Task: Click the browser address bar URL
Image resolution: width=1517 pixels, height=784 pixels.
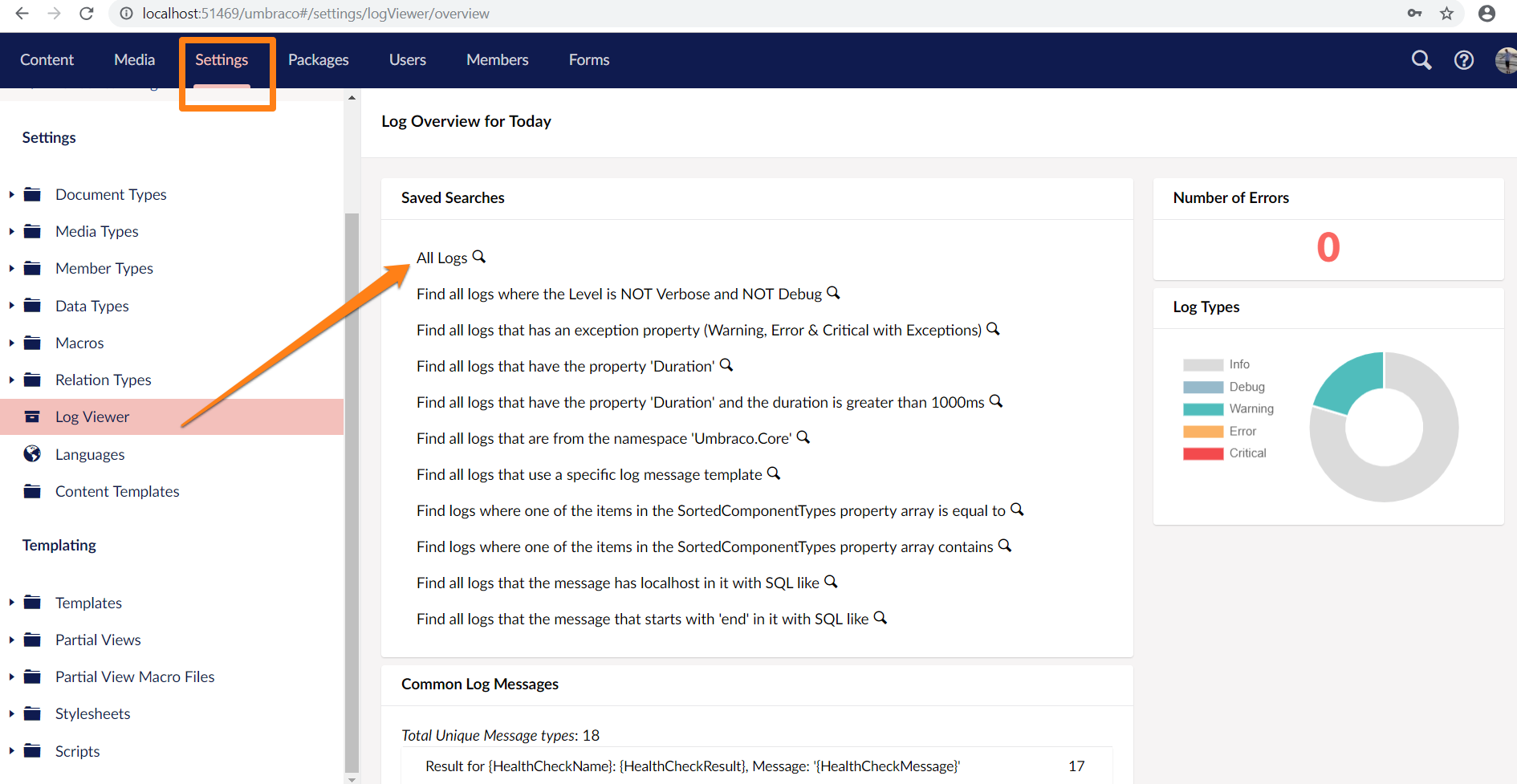Action: coord(315,14)
